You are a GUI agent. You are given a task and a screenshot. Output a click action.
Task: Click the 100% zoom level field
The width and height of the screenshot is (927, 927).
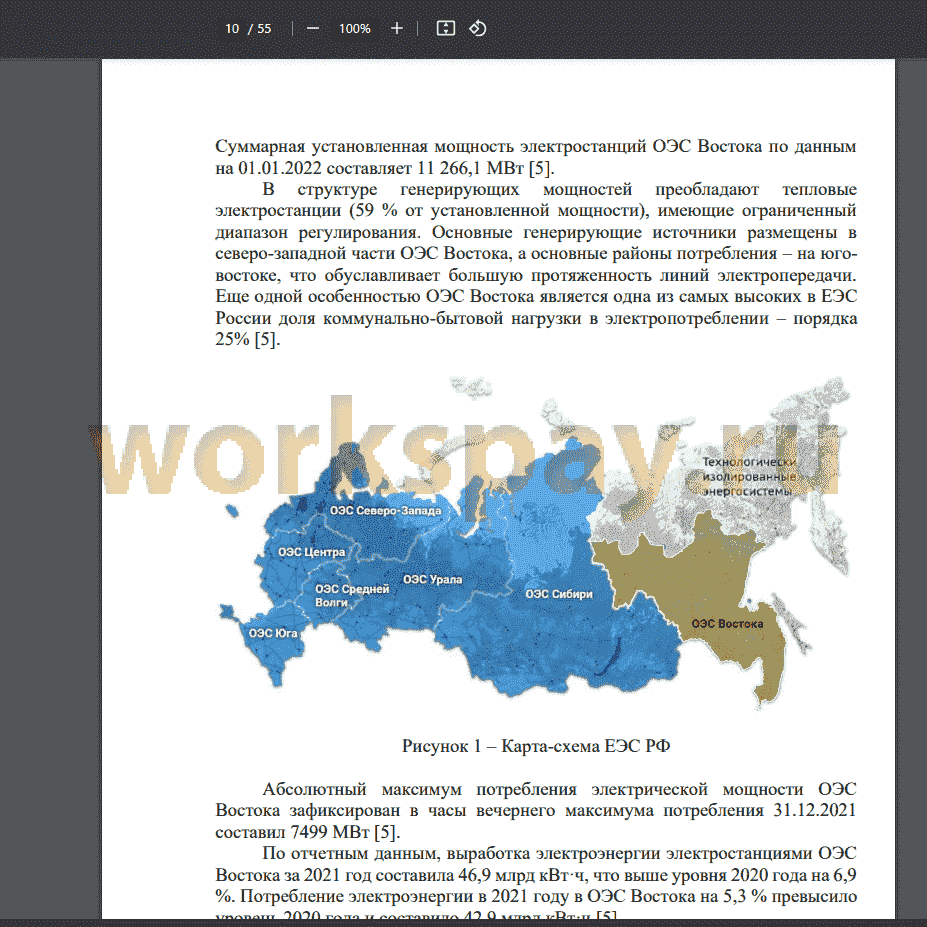coord(355,28)
